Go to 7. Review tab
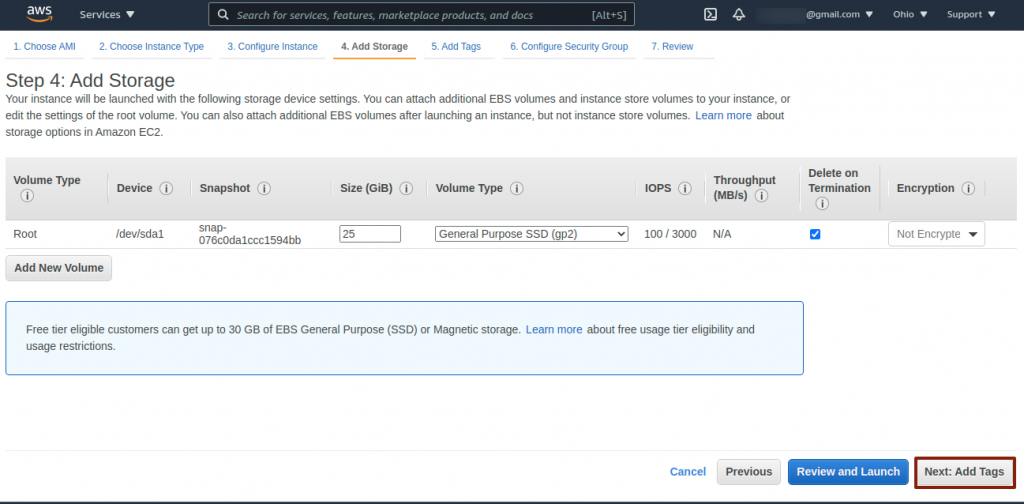The height and width of the screenshot is (504, 1024). tap(672, 46)
